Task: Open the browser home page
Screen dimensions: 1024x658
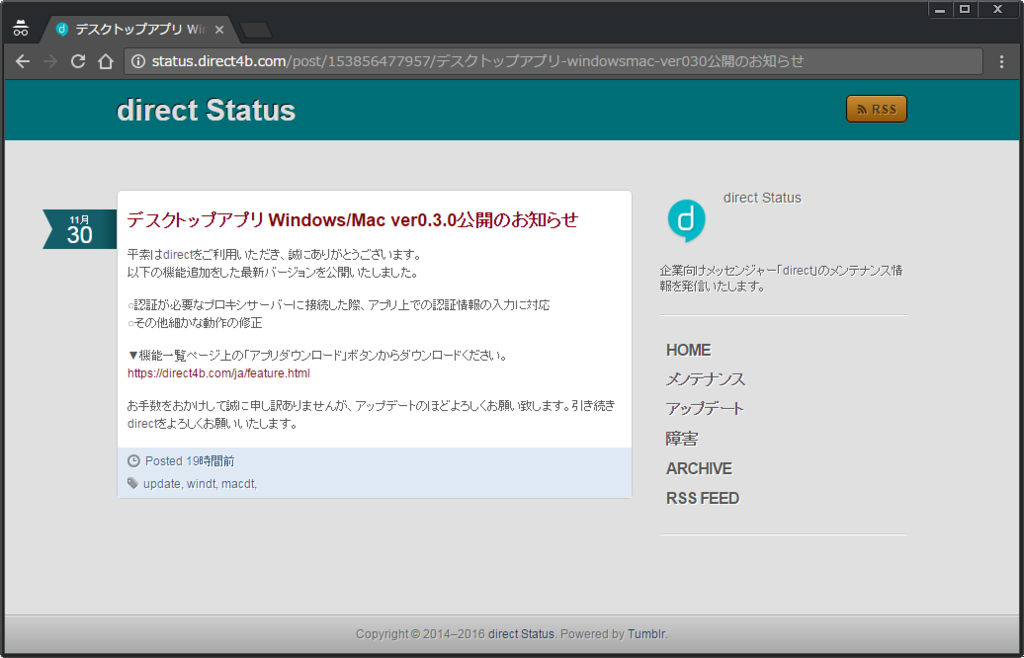Action: tap(105, 61)
